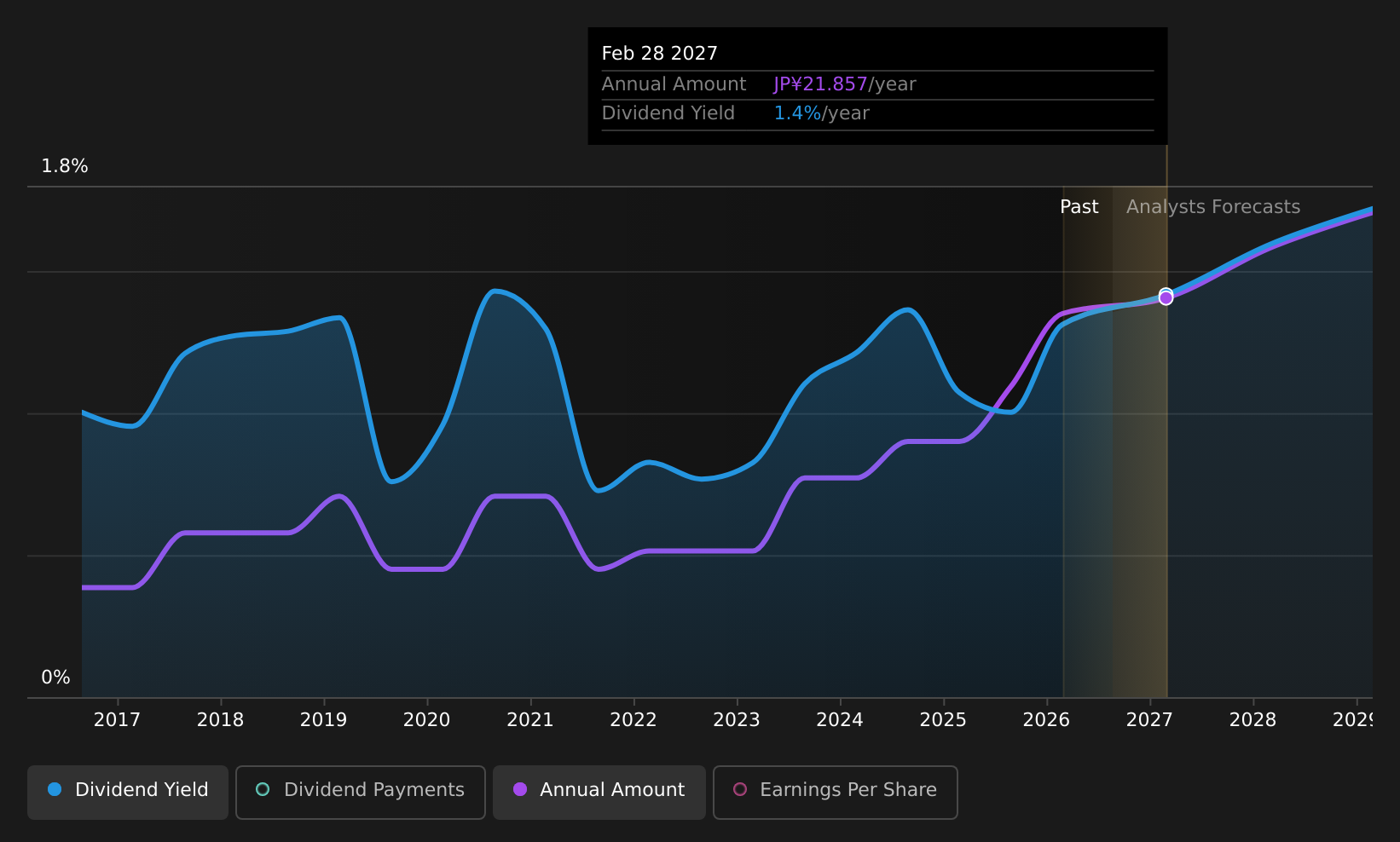Click the 0% y-axis label
1400x842 pixels.
pyautogui.click(x=56, y=678)
